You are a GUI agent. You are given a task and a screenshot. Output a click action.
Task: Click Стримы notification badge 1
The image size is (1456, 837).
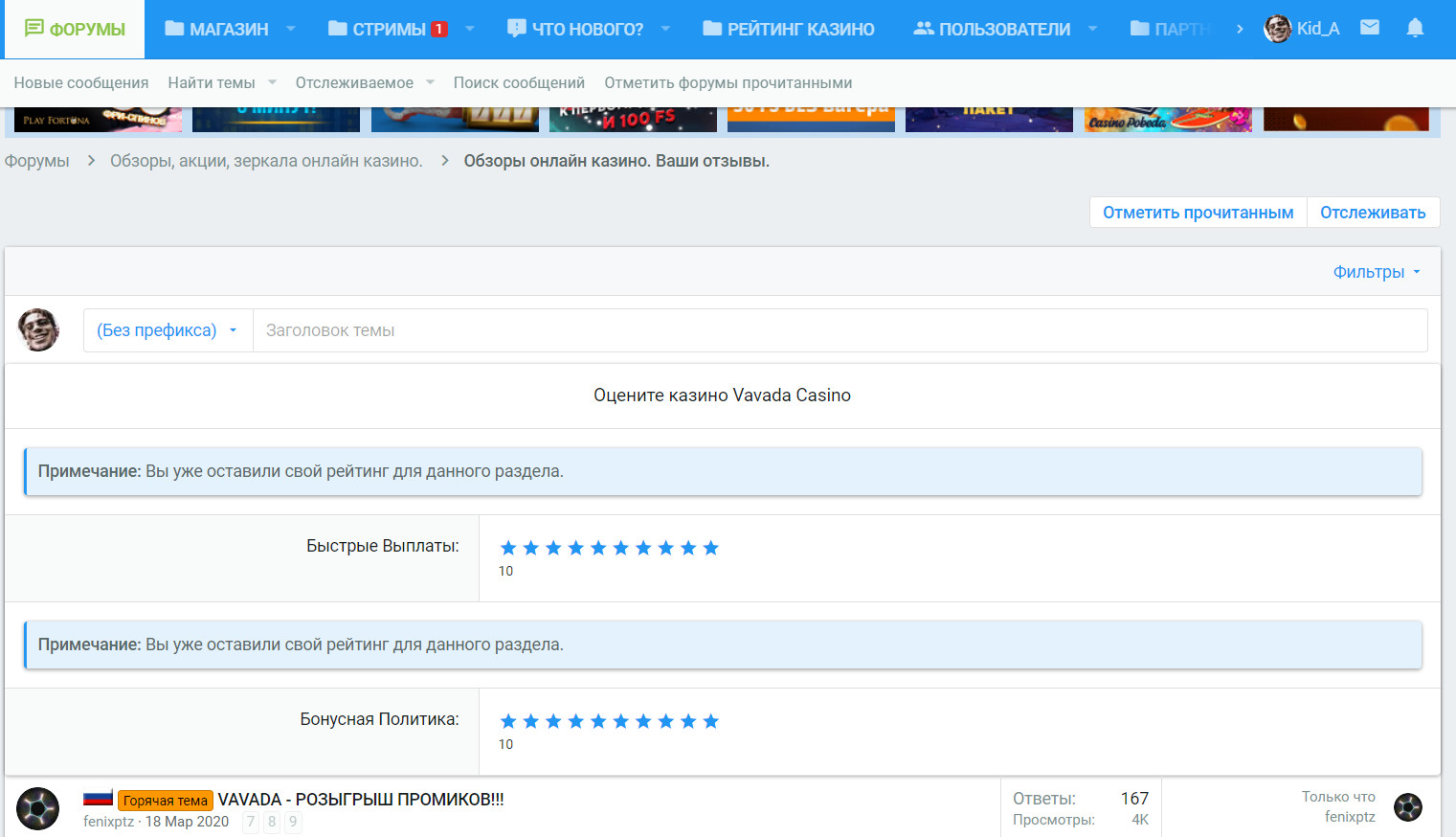pos(438,29)
